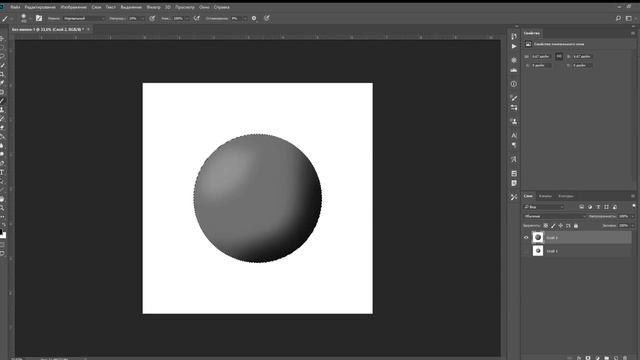640x360 pixels.
Task: Open the Редактирование menu
Action: pyautogui.click(x=40, y=7)
